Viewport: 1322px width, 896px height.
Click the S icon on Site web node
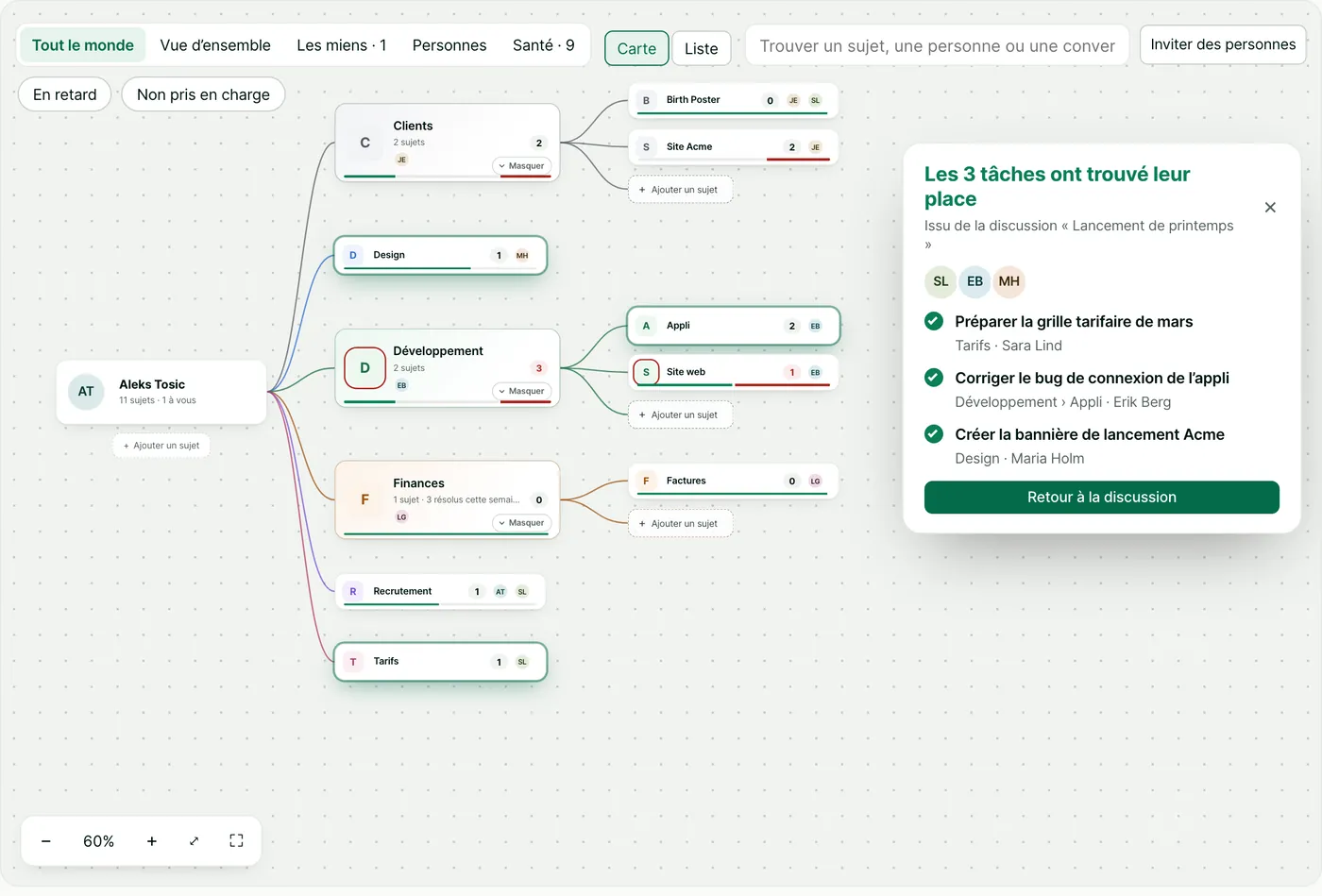(x=646, y=372)
